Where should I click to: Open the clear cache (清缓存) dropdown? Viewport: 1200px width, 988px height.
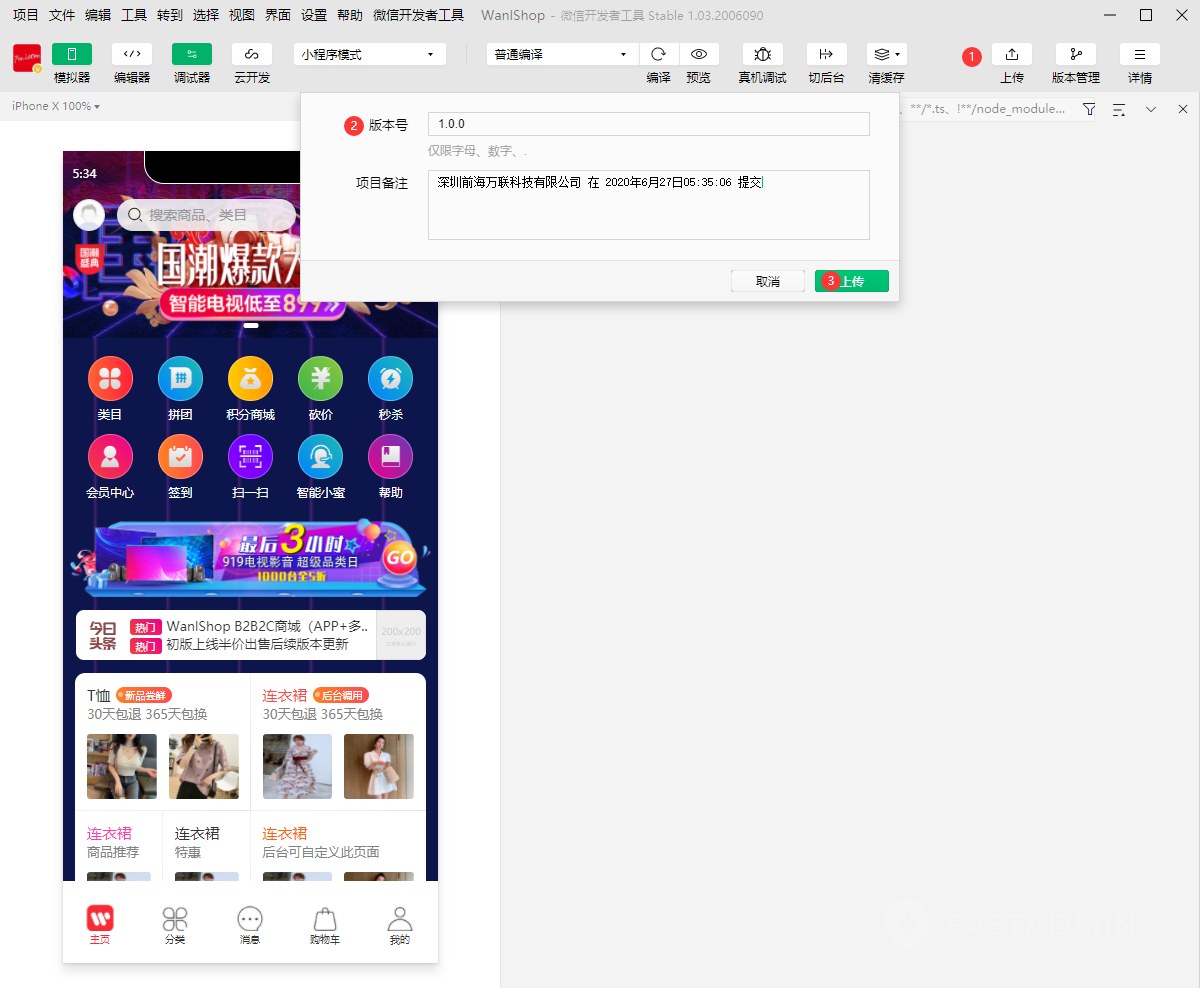[887, 54]
